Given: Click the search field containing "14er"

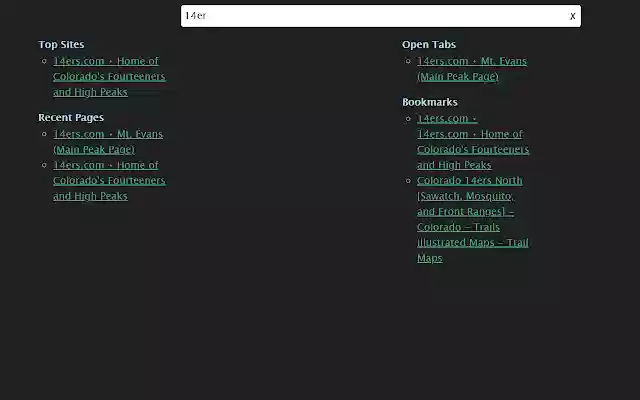Looking at the screenshot, I should pos(380,16).
